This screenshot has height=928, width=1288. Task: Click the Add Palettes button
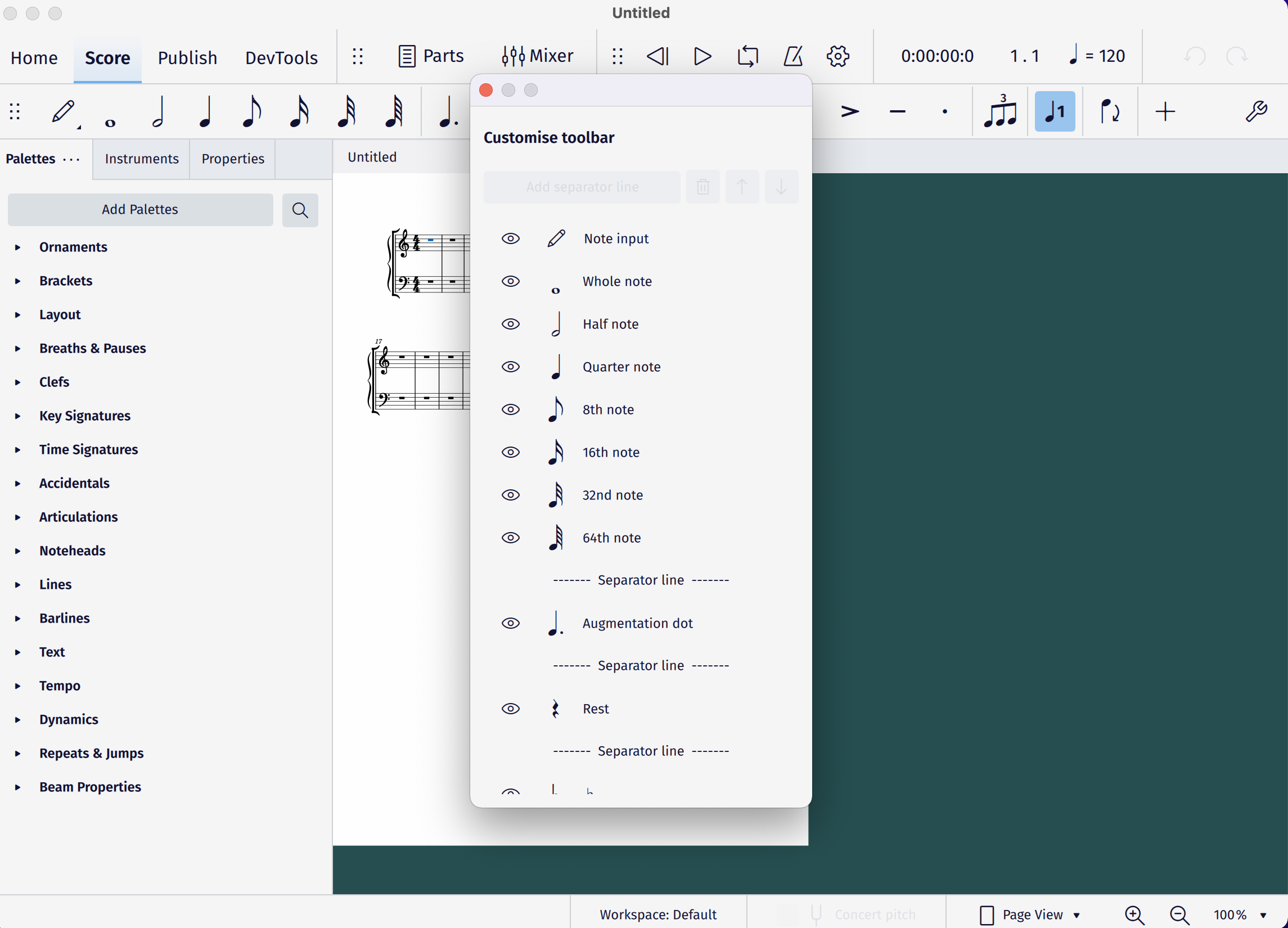[139, 210]
